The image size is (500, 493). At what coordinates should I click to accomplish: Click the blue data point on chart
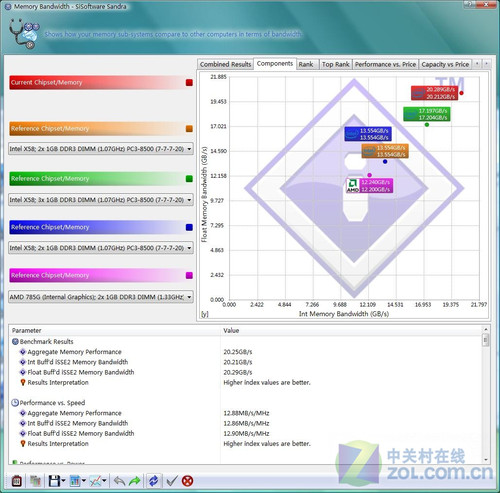coord(385,162)
